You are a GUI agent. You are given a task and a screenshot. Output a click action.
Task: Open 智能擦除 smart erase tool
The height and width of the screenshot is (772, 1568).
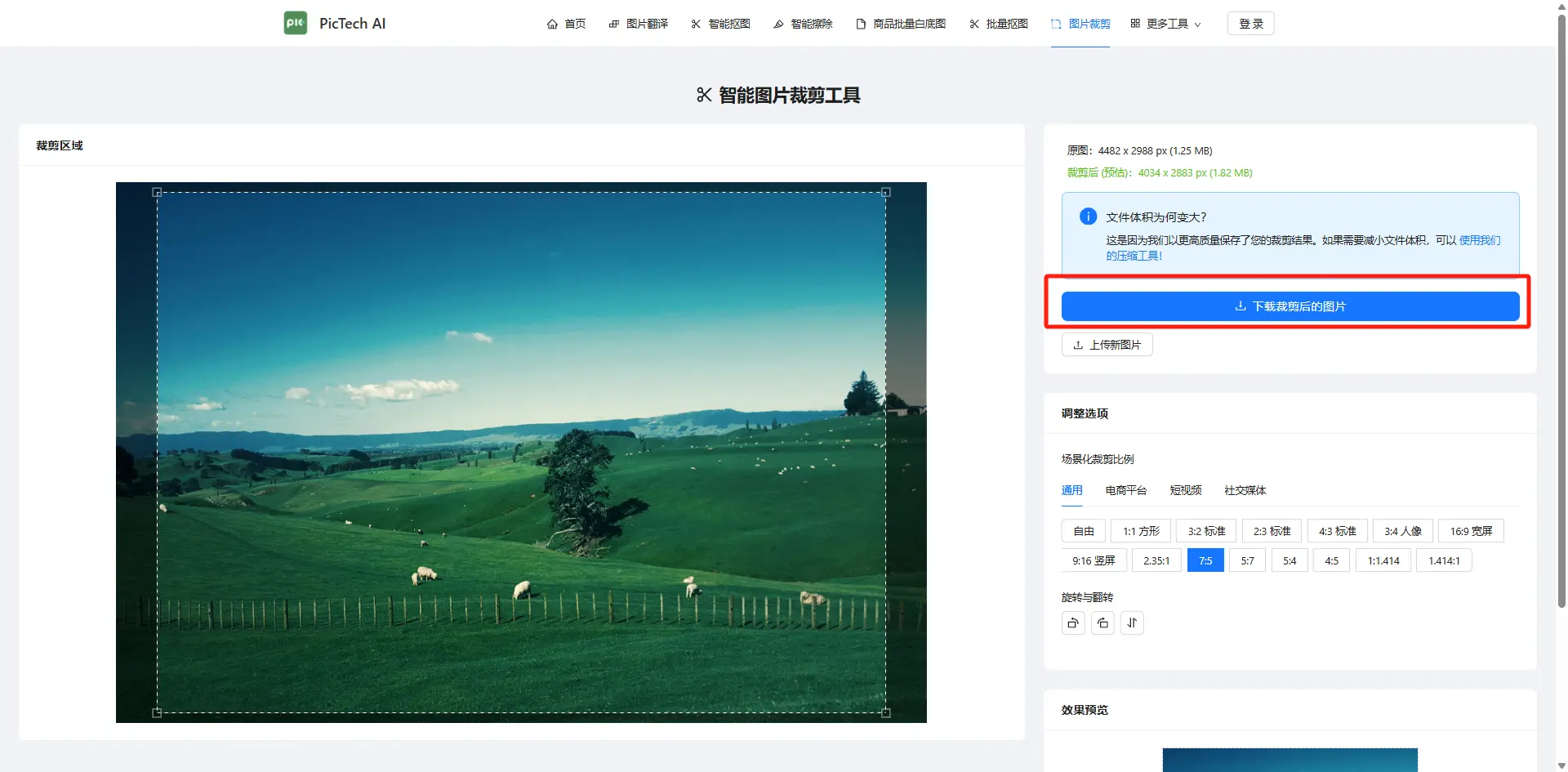tap(803, 24)
